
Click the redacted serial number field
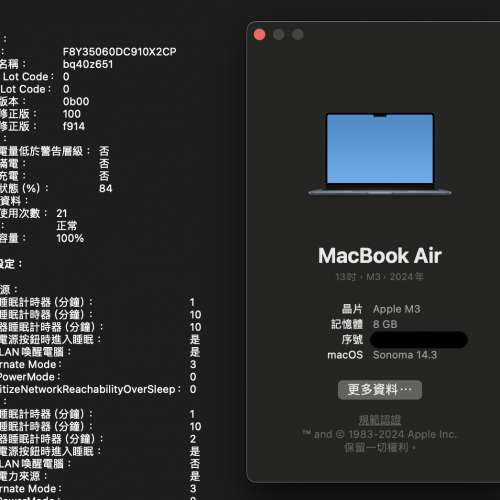tap(419, 340)
